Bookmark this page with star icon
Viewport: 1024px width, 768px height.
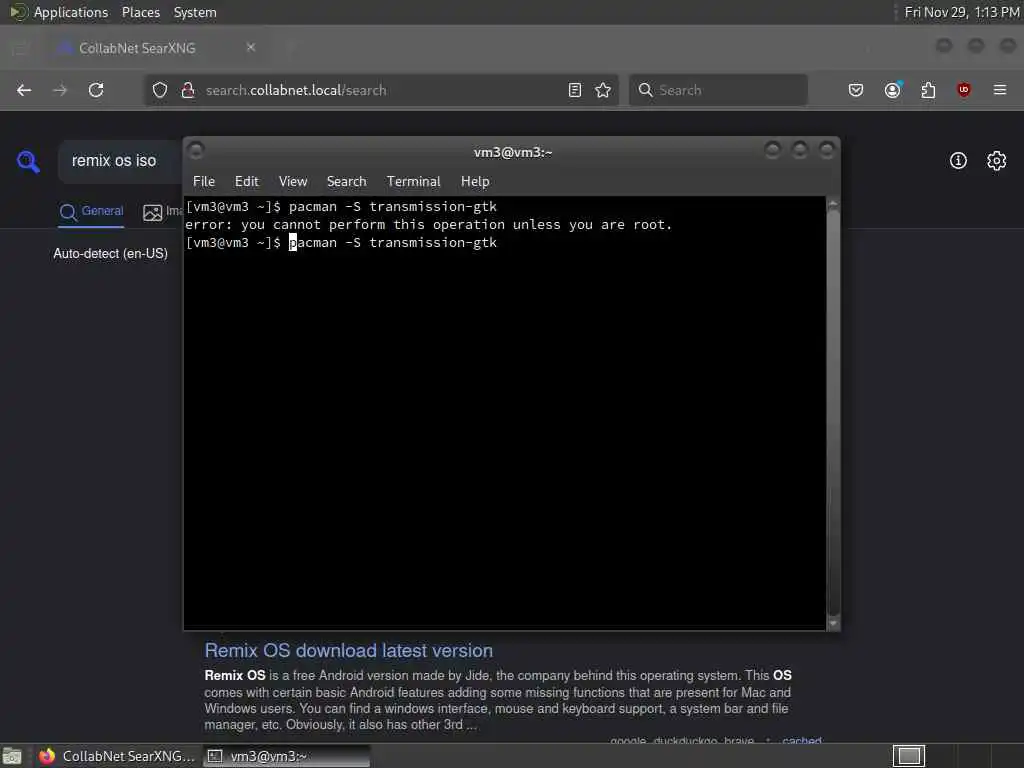(x=603, y=90)
